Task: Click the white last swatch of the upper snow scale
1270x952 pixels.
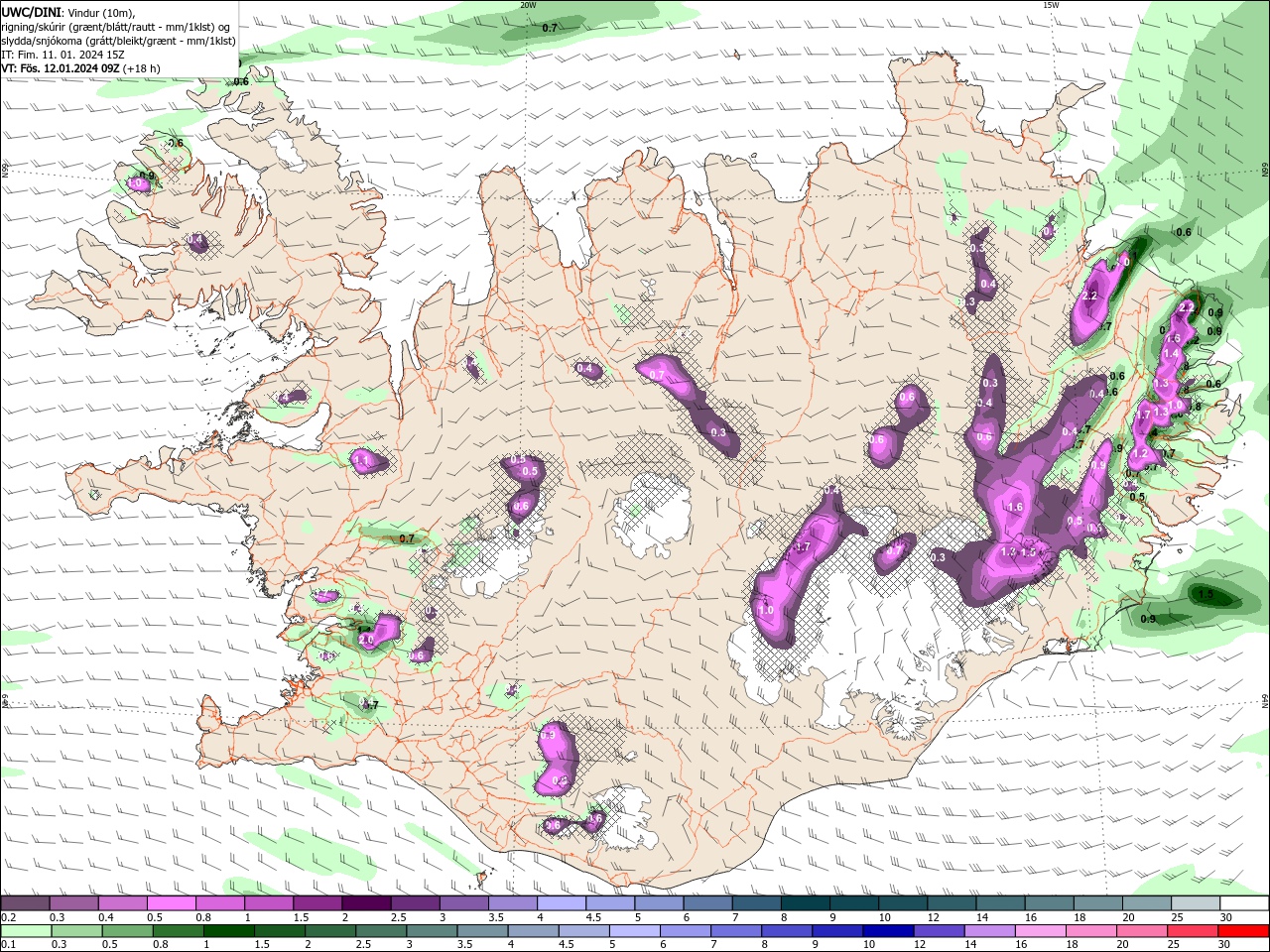Action: coord(1243,903)
